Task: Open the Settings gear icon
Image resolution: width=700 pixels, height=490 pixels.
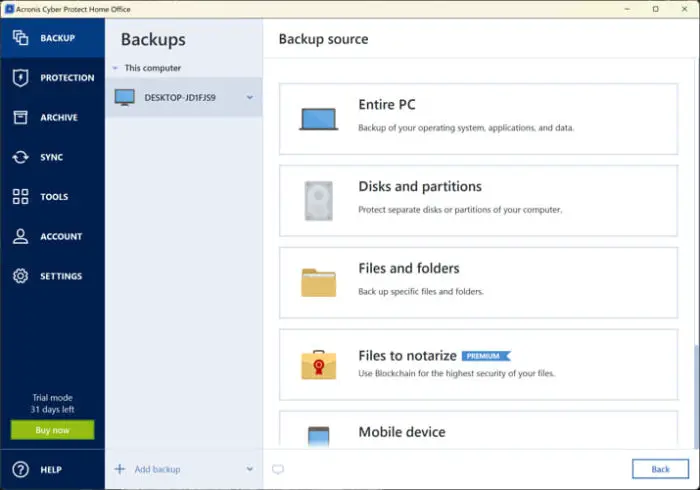Action: [x=20, y=276]
